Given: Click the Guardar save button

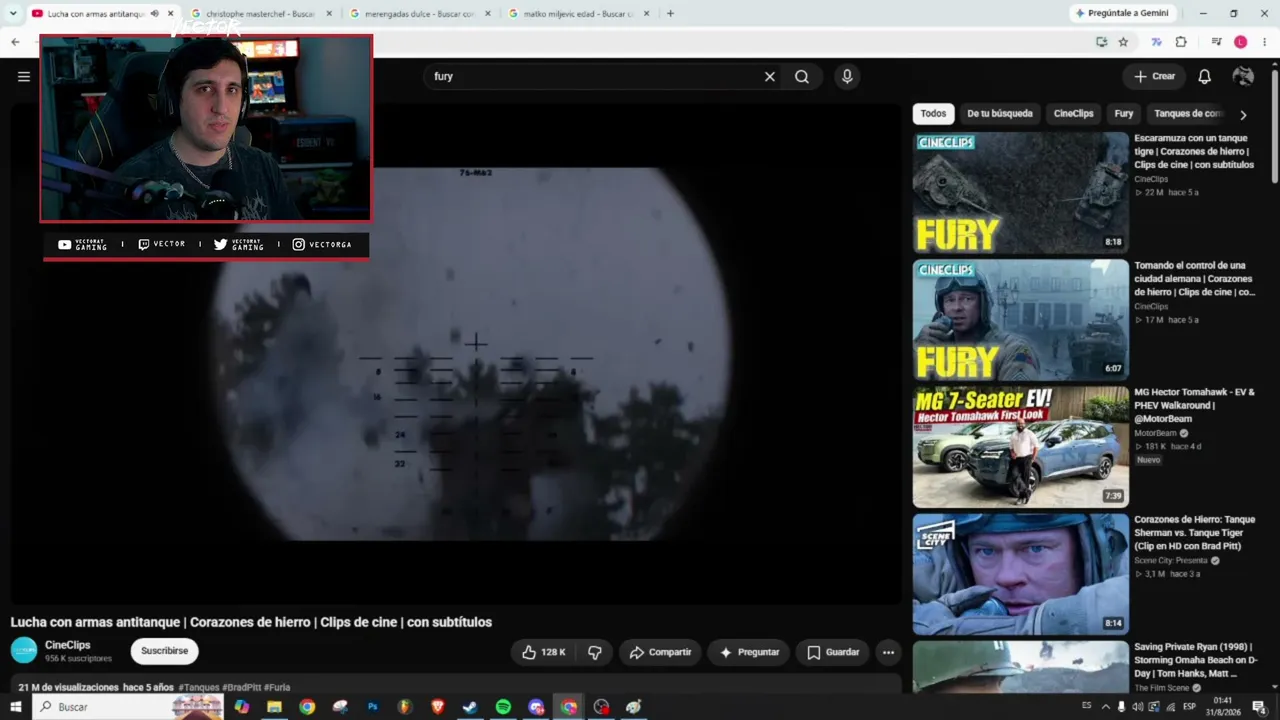Looking at the screenshot, I should pyautogui.click(x=833, y=652).
